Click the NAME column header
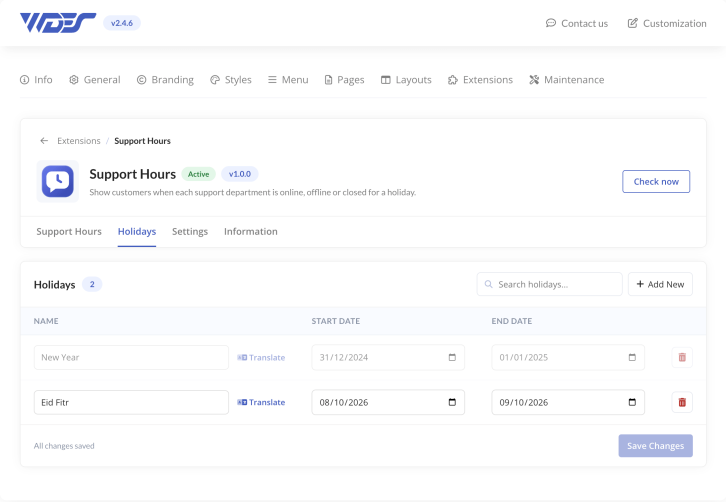 [x=46, y=321]
